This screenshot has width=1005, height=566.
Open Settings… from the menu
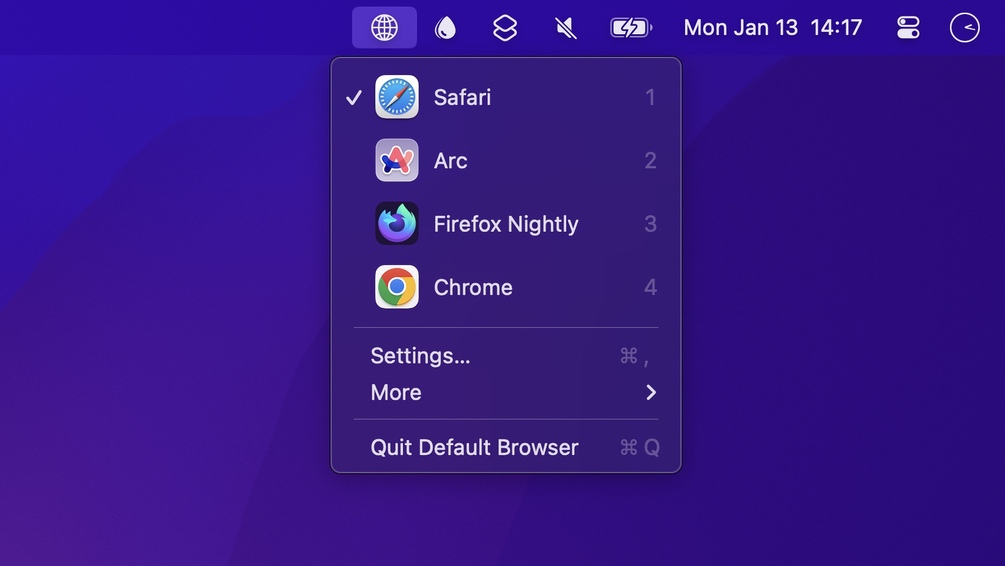(x=506, y=356)
